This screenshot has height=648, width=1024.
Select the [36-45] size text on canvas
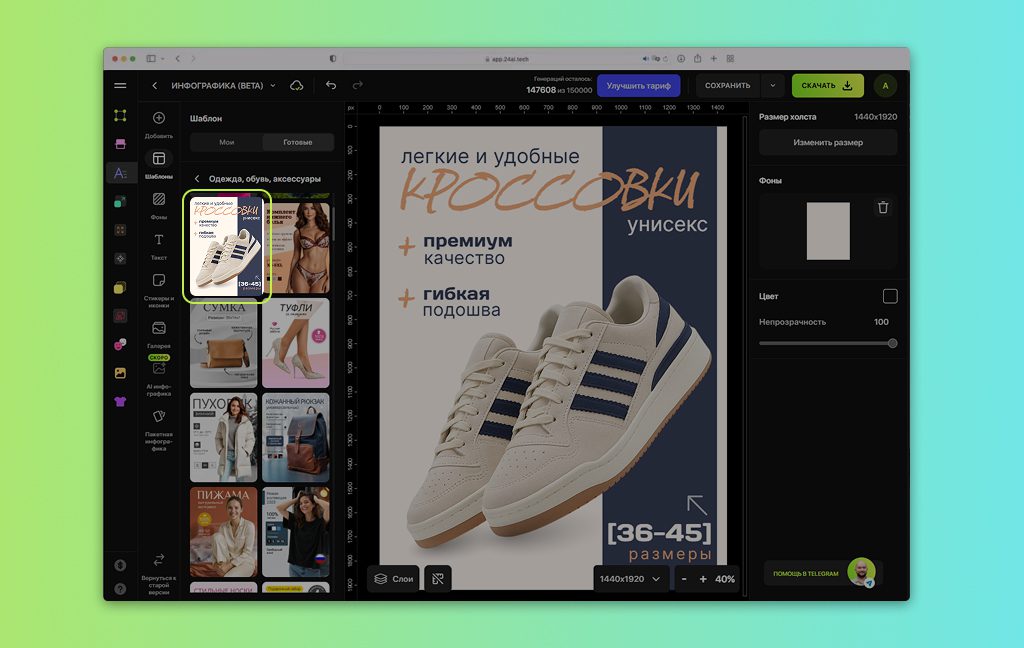659,532
